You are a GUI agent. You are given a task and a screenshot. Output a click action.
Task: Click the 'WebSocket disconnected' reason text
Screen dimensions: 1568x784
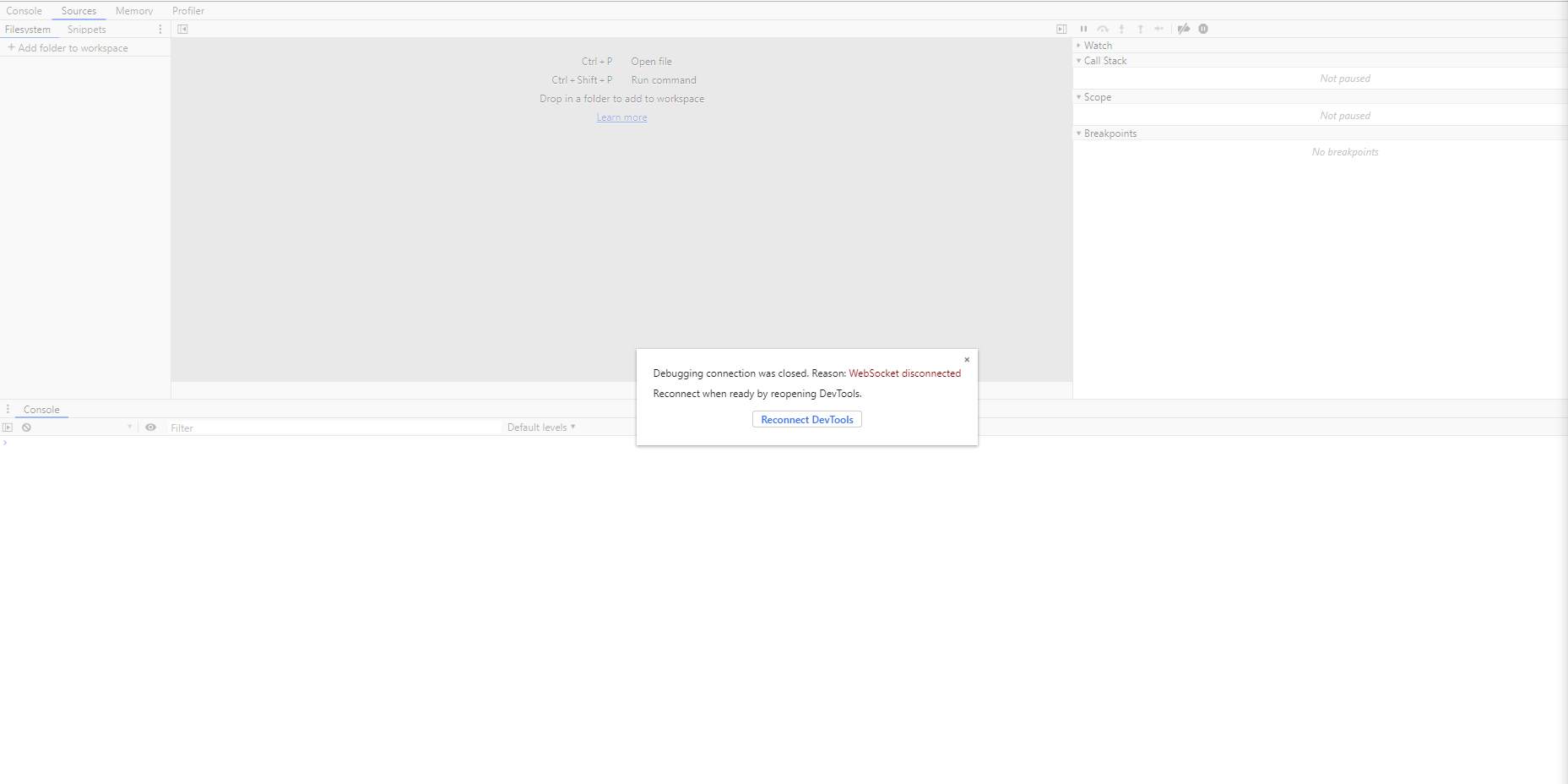click(905, 373)
